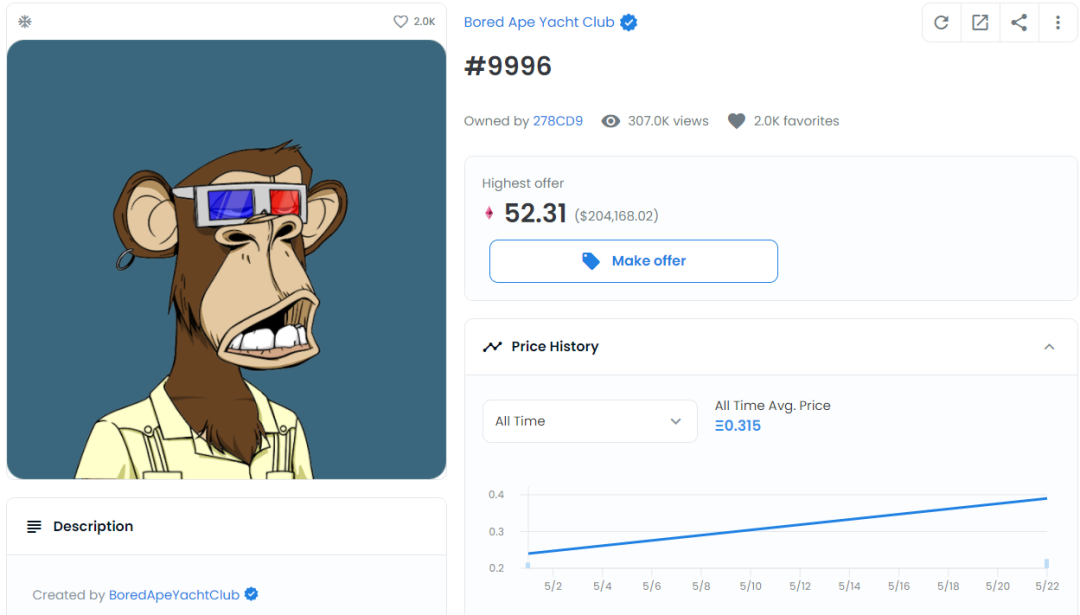Click the 5/22 volume bar on chart
1080x615 pixels.
(x=1046, y=563)
